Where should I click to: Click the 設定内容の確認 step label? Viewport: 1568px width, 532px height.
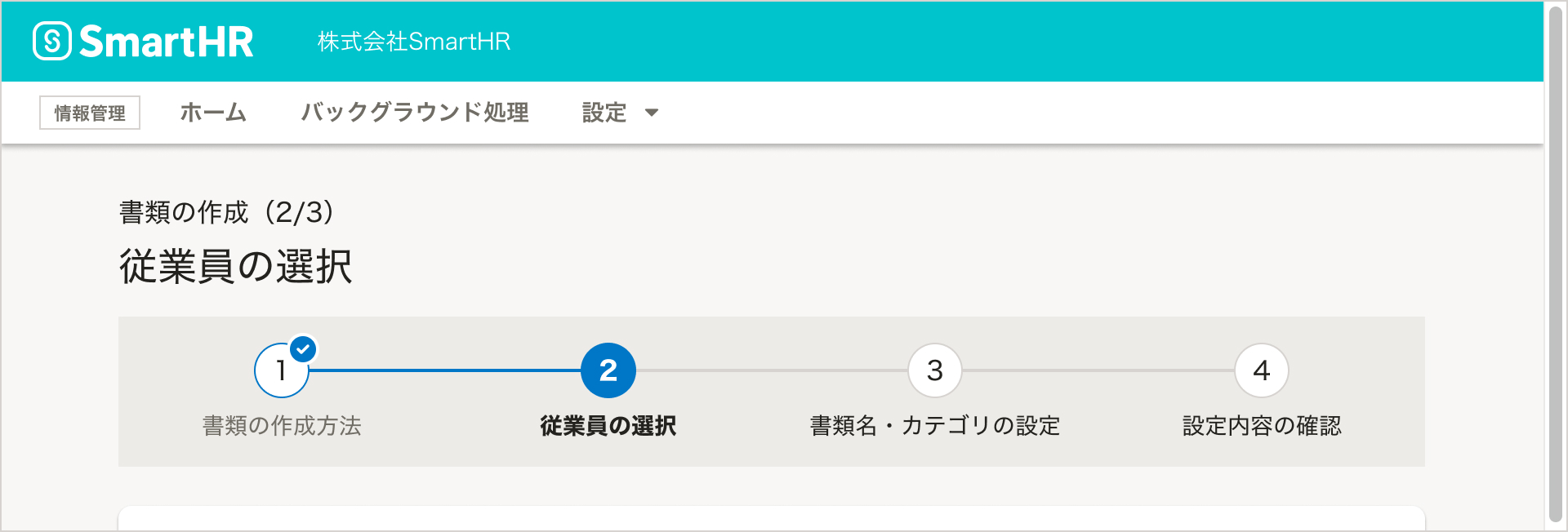tap(1262, 426)
